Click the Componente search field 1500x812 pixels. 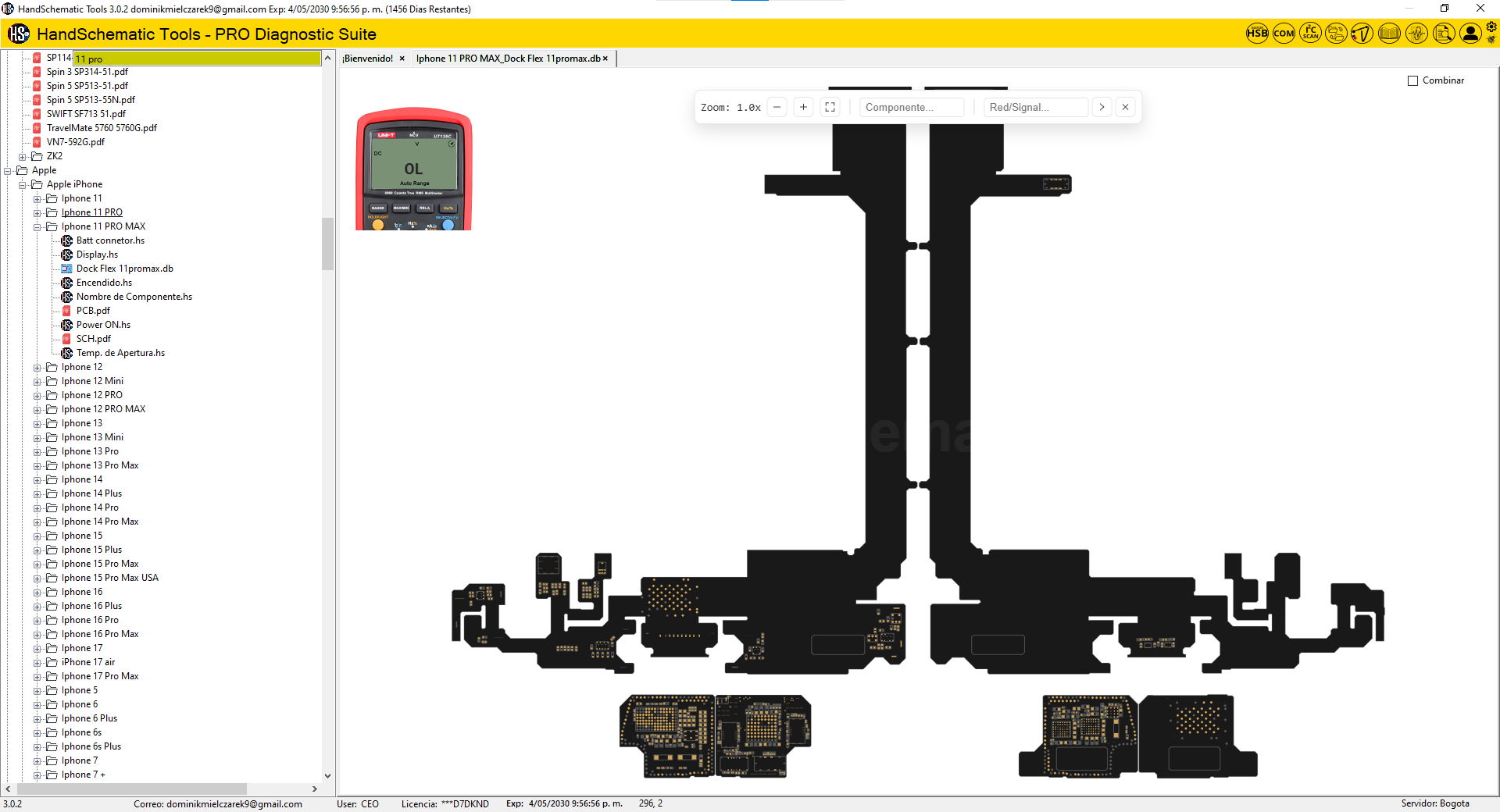click(912, 108)
